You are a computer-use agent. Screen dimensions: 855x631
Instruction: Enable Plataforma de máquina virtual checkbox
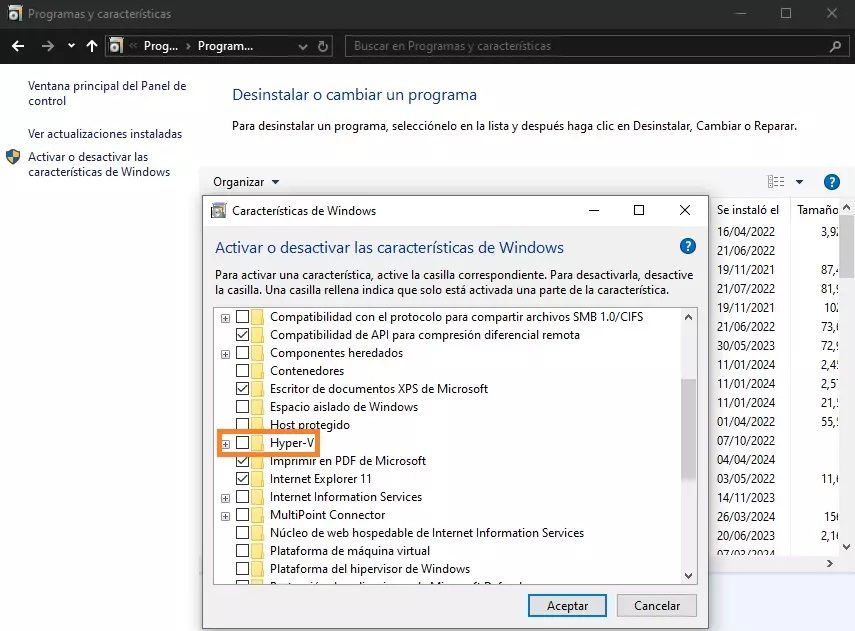click(x=243, y=550)
